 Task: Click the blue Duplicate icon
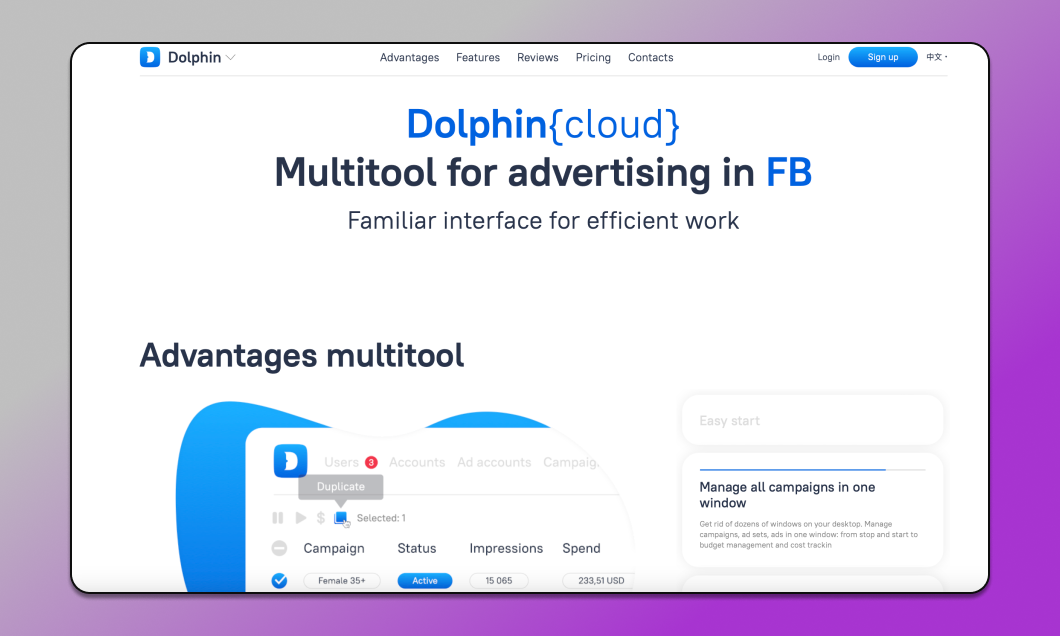341,518
